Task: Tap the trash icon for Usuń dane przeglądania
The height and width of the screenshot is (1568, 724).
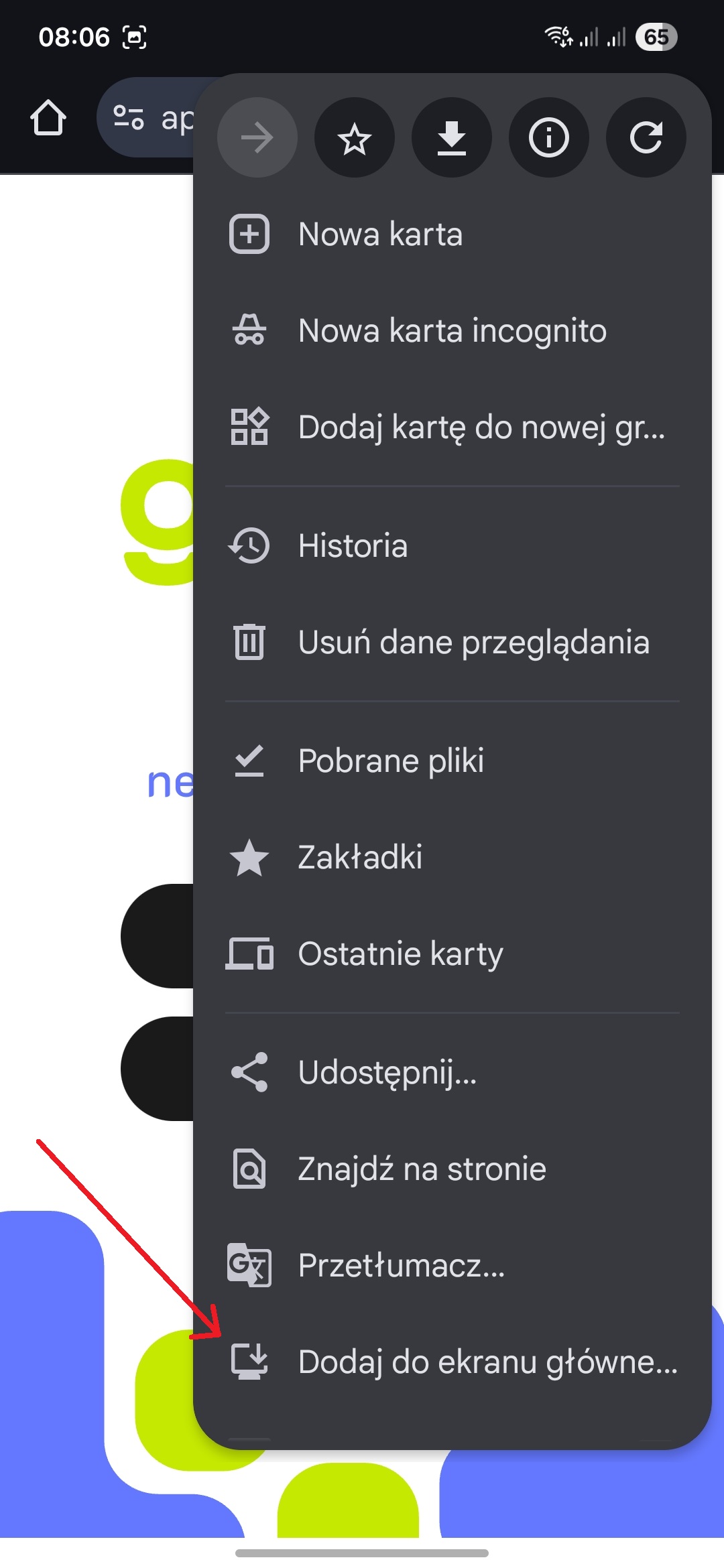Action: click(249, 641)
